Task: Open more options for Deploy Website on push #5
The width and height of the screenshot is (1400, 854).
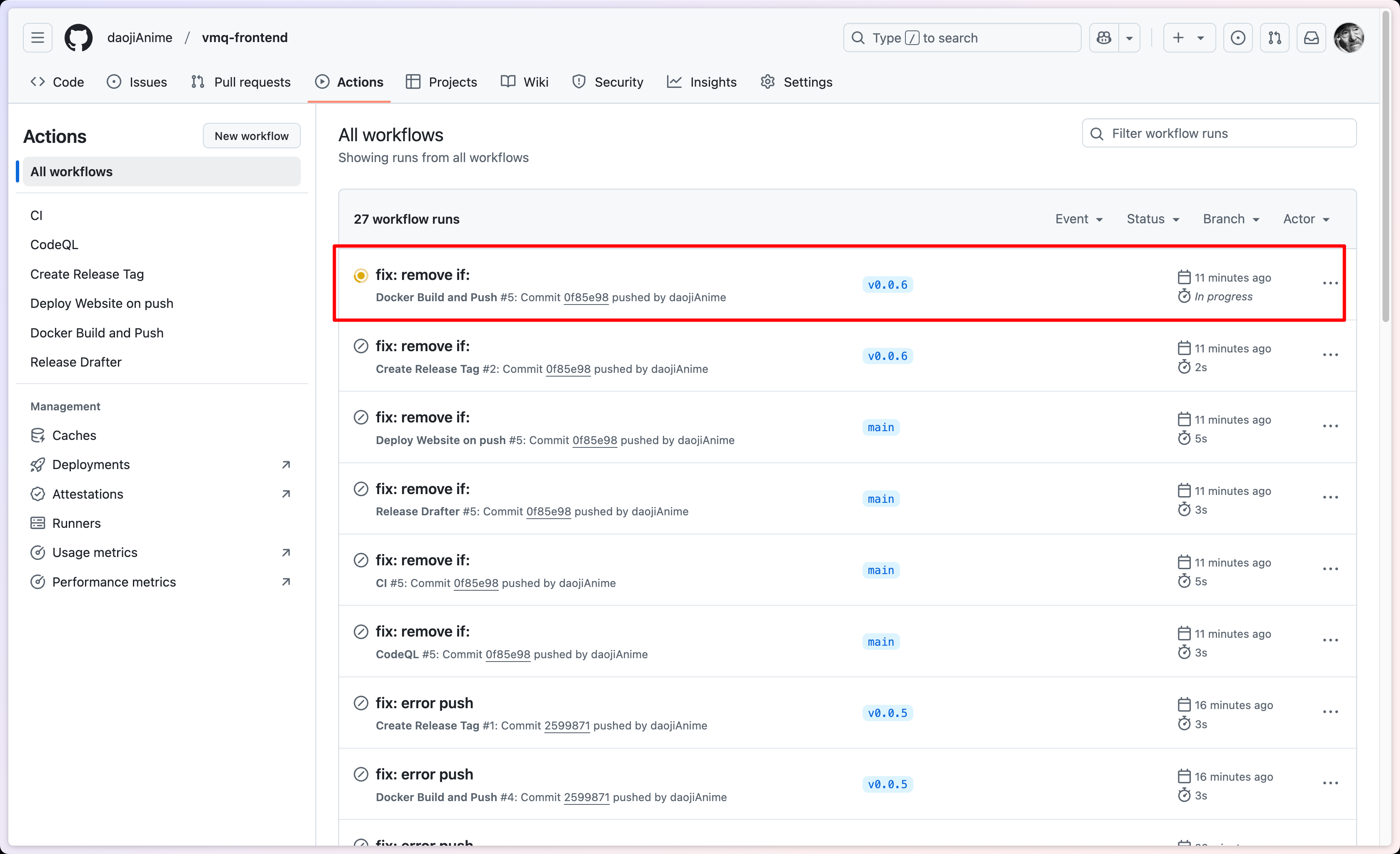Action: 1330,426
